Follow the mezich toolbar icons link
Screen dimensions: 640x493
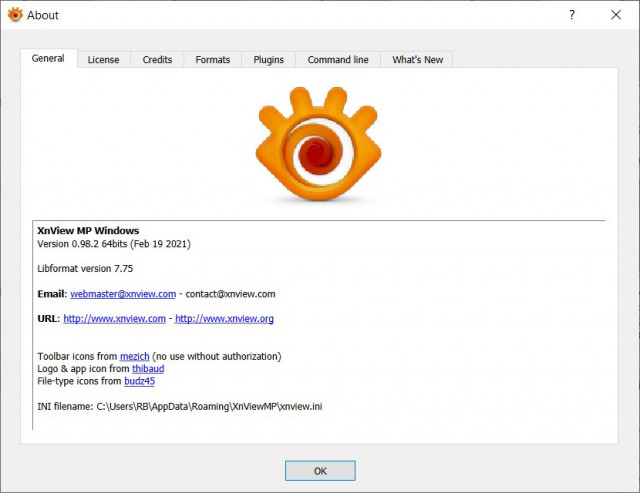(x=134, y=356)
